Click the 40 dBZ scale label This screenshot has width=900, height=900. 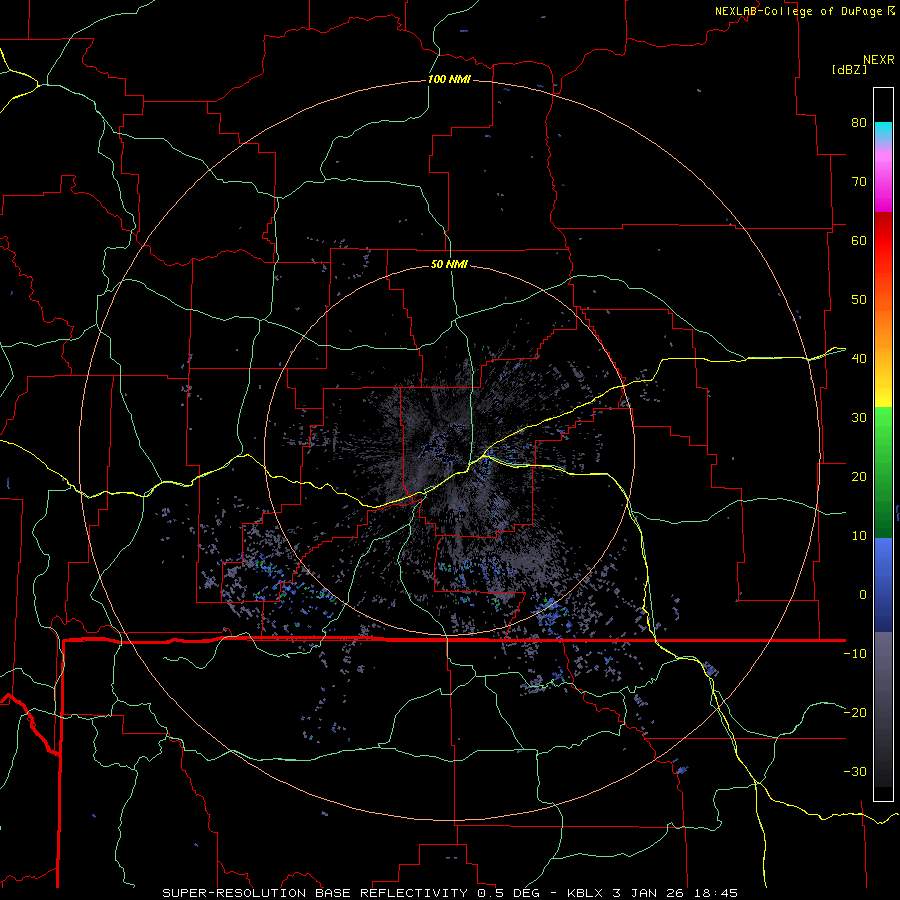pos(859,359)
